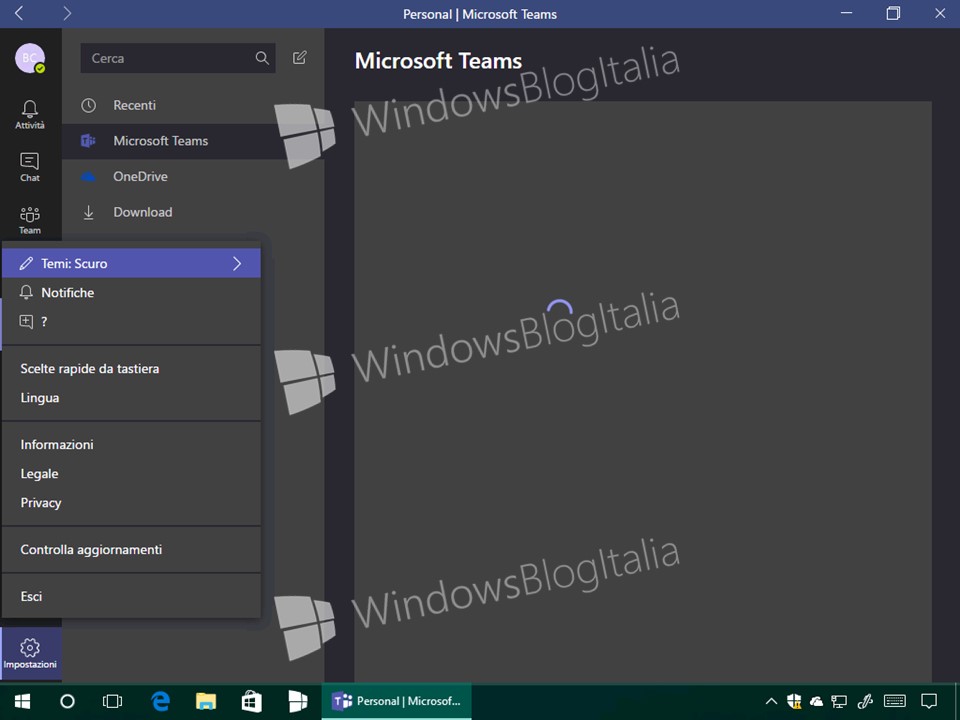
Task: Click the Download arrow icon
Action: [89, 212]
